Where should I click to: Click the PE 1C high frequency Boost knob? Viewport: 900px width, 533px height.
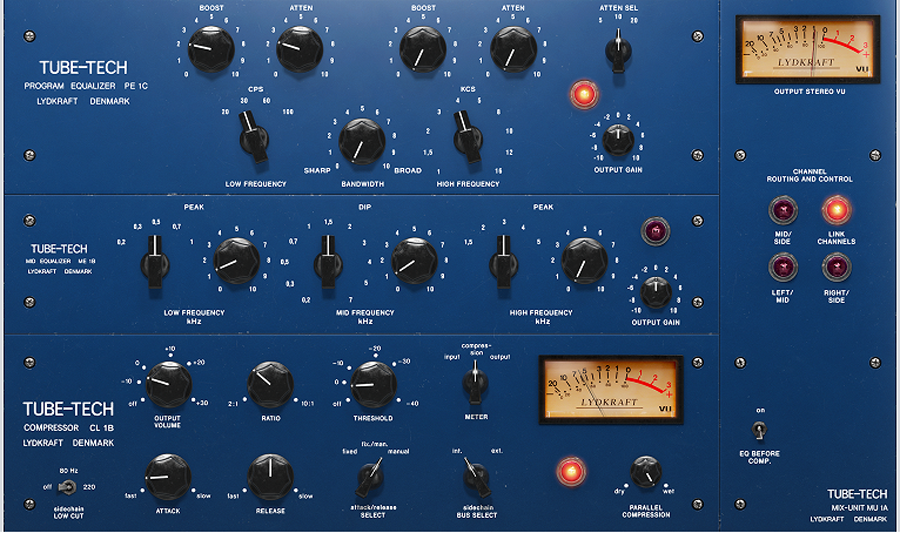(x=422, y=49)
